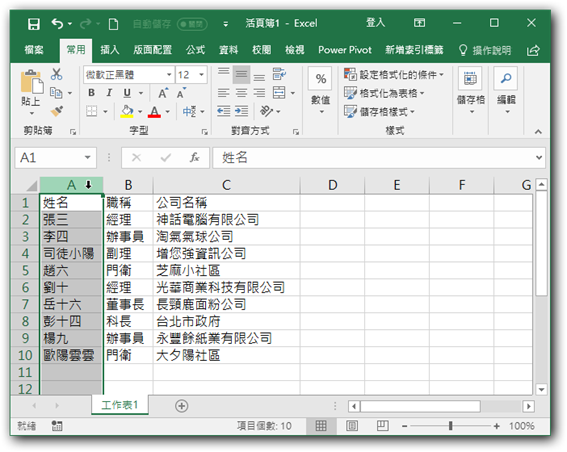Click the Wrap Text icon
The width and height of the screenshot is (567, 452).
point(279,74)
